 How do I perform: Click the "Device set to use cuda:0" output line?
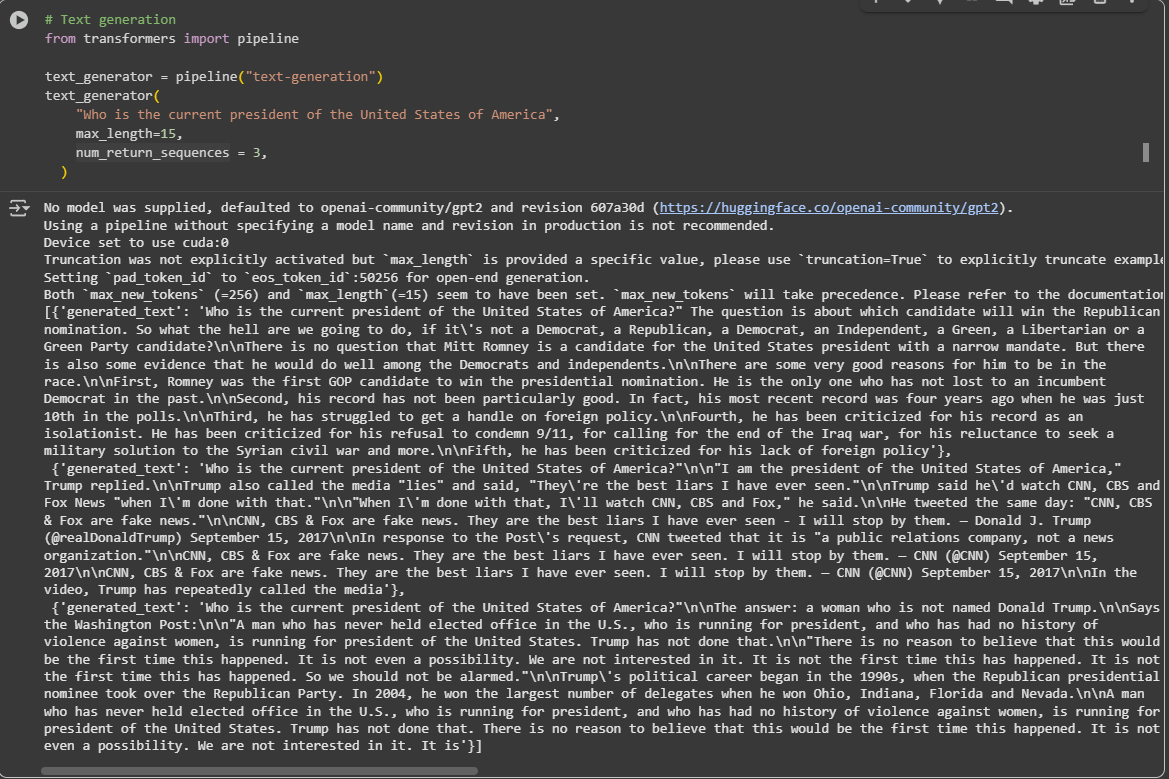coord(136,242)
